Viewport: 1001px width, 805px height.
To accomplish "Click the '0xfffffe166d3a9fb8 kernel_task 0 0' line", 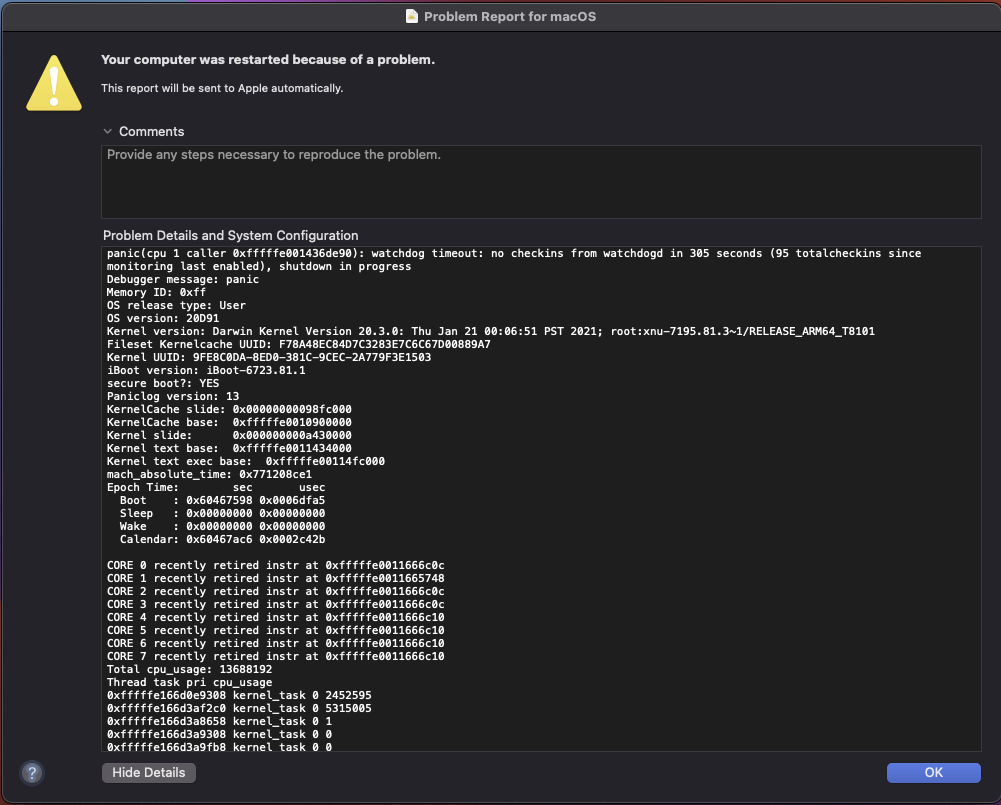I will point(219,746).
